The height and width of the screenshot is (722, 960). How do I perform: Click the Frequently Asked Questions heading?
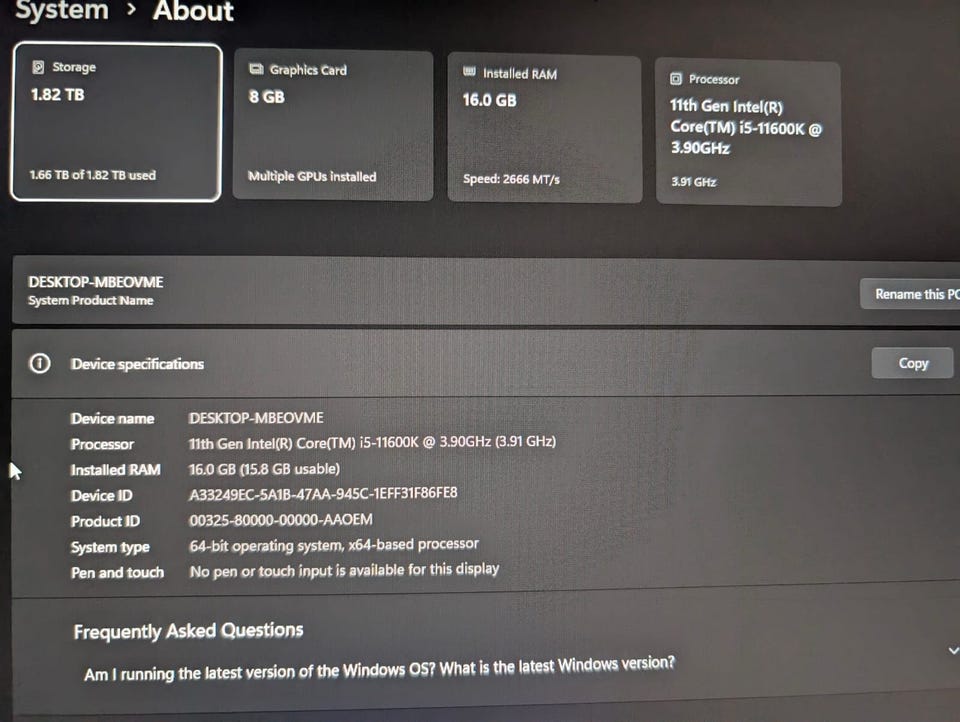(x=188, y=631)
